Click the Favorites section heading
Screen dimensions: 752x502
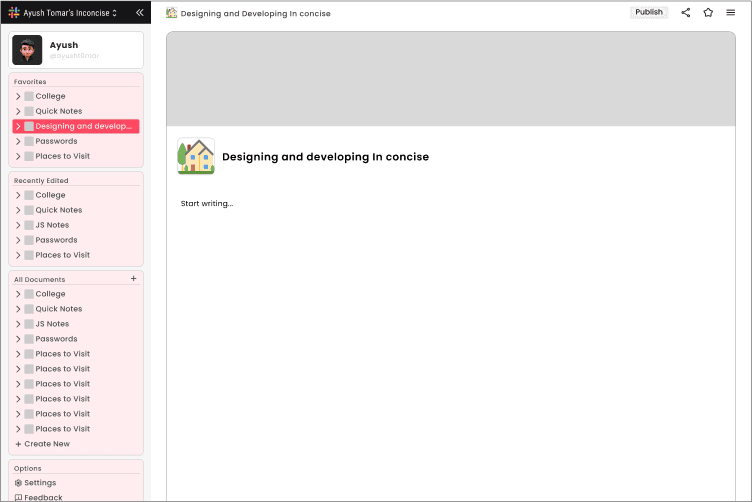point(30,82)
